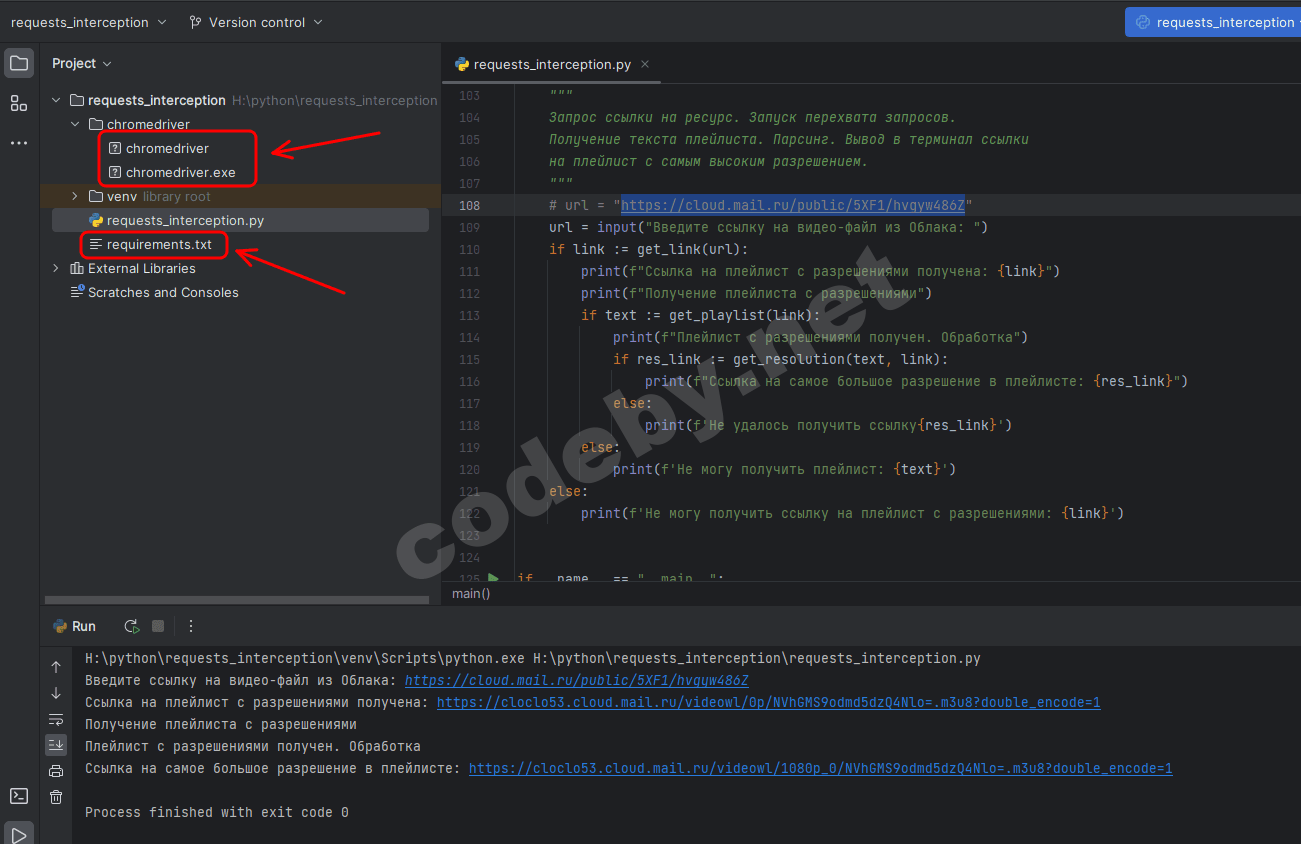Click the Run panel title tab
This screenshot has height=844, width=1301.
[x=74, y=626]
